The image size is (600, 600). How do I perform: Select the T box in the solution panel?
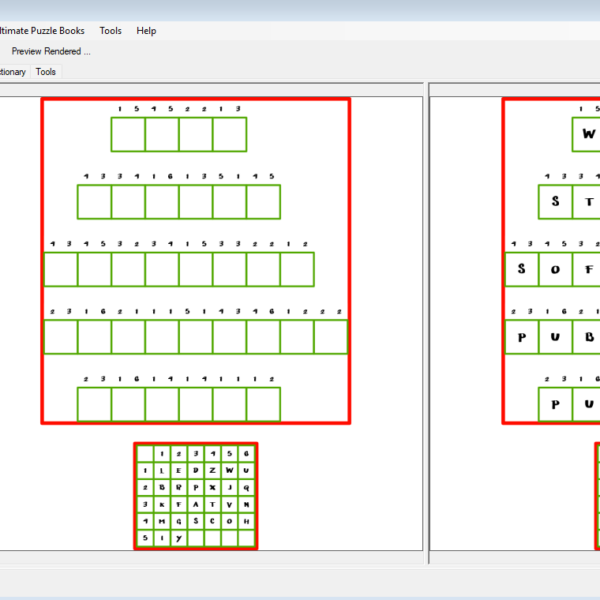[587, 202]
